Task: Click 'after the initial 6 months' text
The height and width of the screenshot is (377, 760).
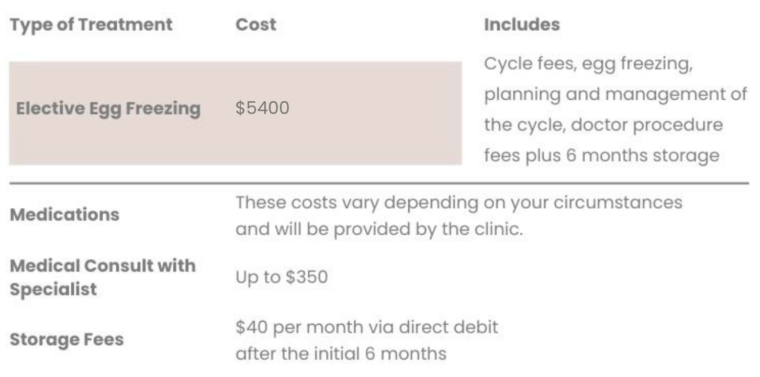Action: (341, 354)
